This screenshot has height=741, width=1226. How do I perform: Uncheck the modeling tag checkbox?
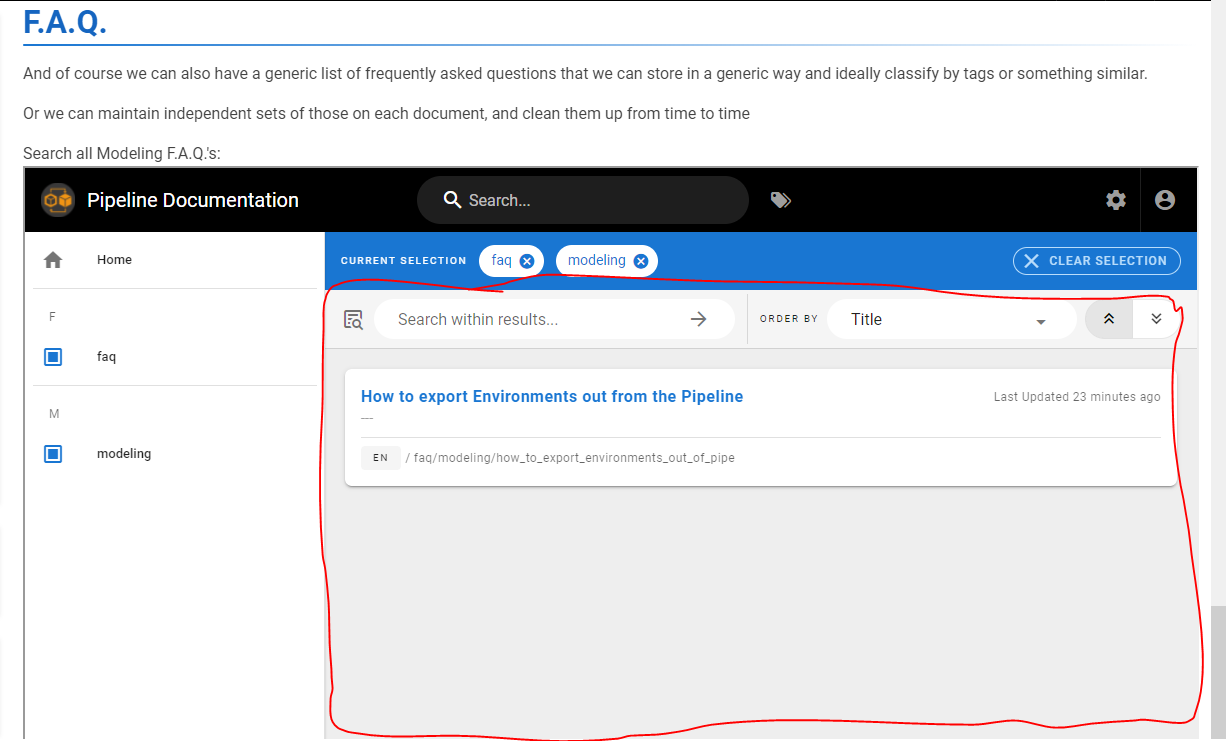point(54,454)
